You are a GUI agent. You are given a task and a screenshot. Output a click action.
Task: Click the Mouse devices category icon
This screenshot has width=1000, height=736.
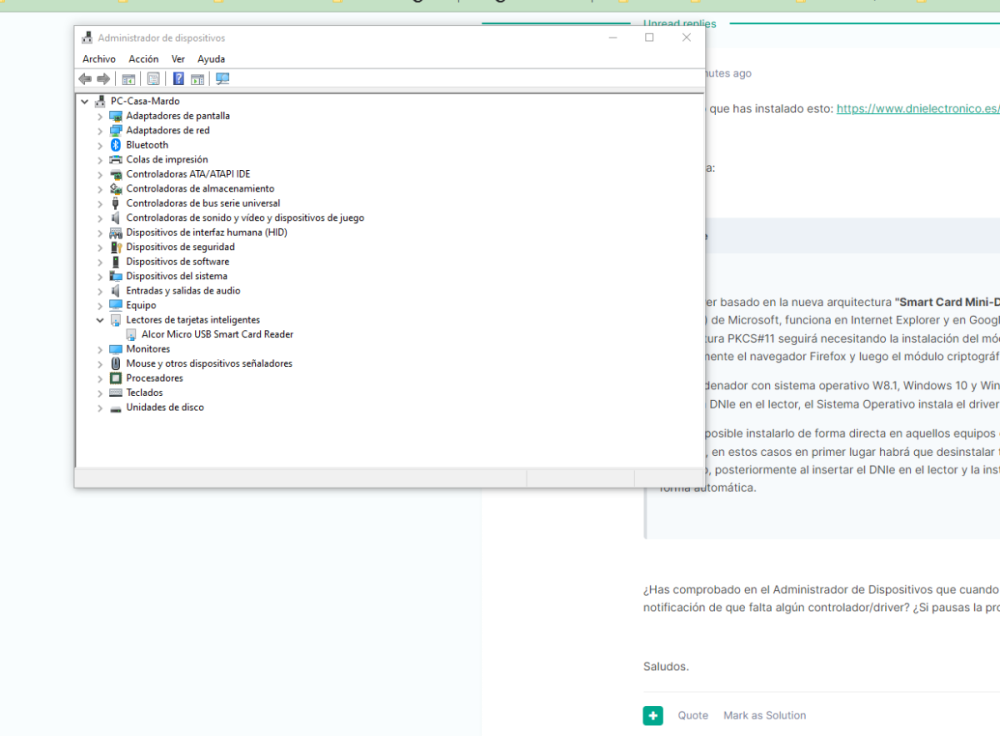(x=115, y=364)
